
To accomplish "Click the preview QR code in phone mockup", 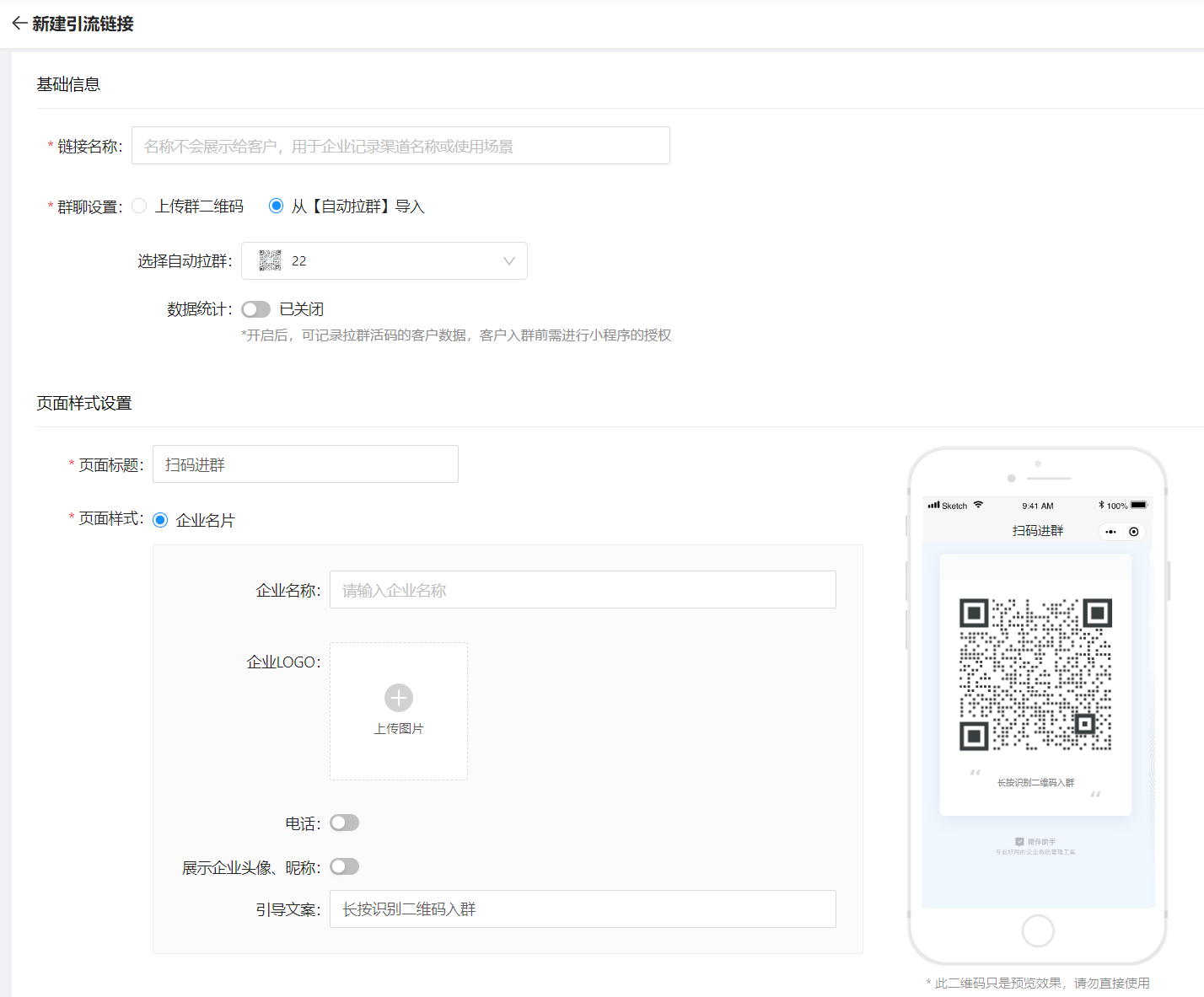I will pos(1035,674).
